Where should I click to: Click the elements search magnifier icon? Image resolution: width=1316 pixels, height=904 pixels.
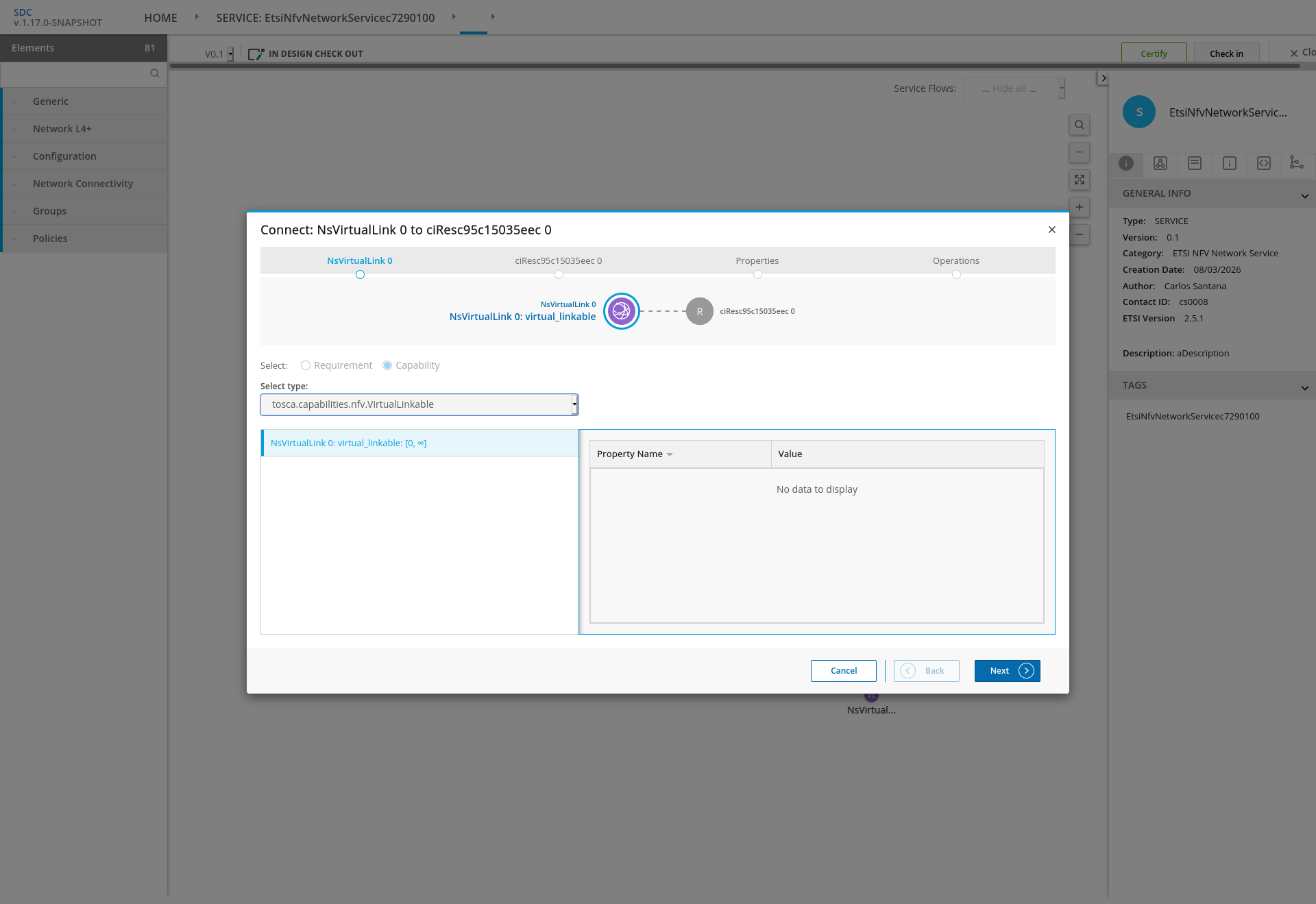155,73
